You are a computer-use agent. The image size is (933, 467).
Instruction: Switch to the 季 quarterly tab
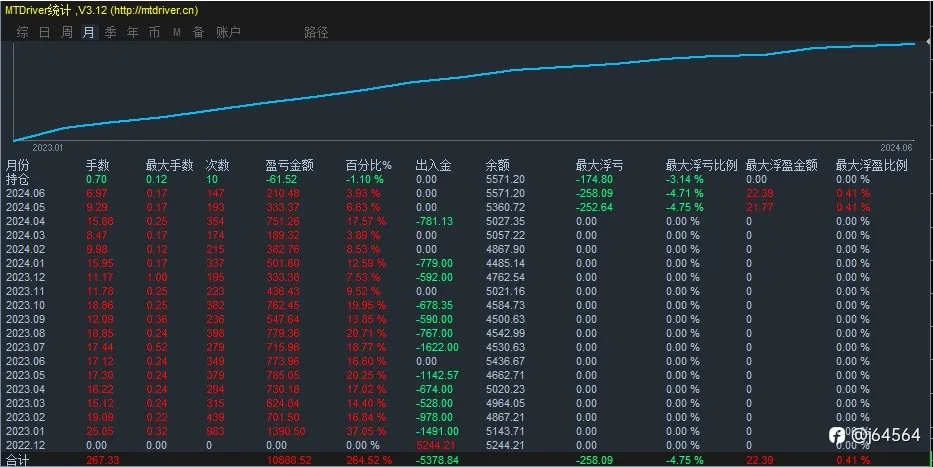111,32
